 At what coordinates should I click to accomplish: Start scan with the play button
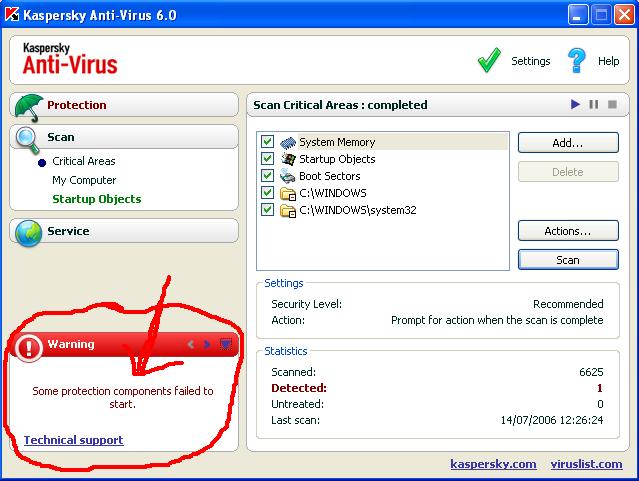[x=575, y=104]
